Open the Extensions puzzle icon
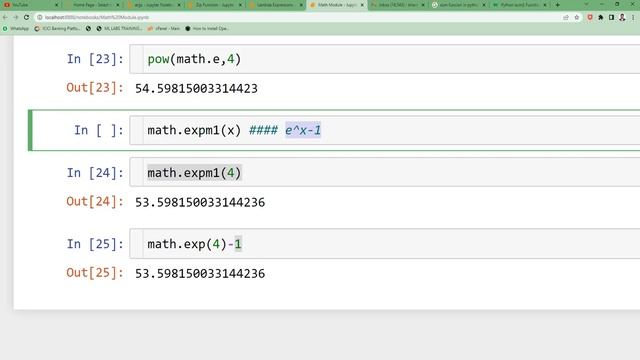Image resolution: width=640 pixels, height=360 pixels. point(601,18)
